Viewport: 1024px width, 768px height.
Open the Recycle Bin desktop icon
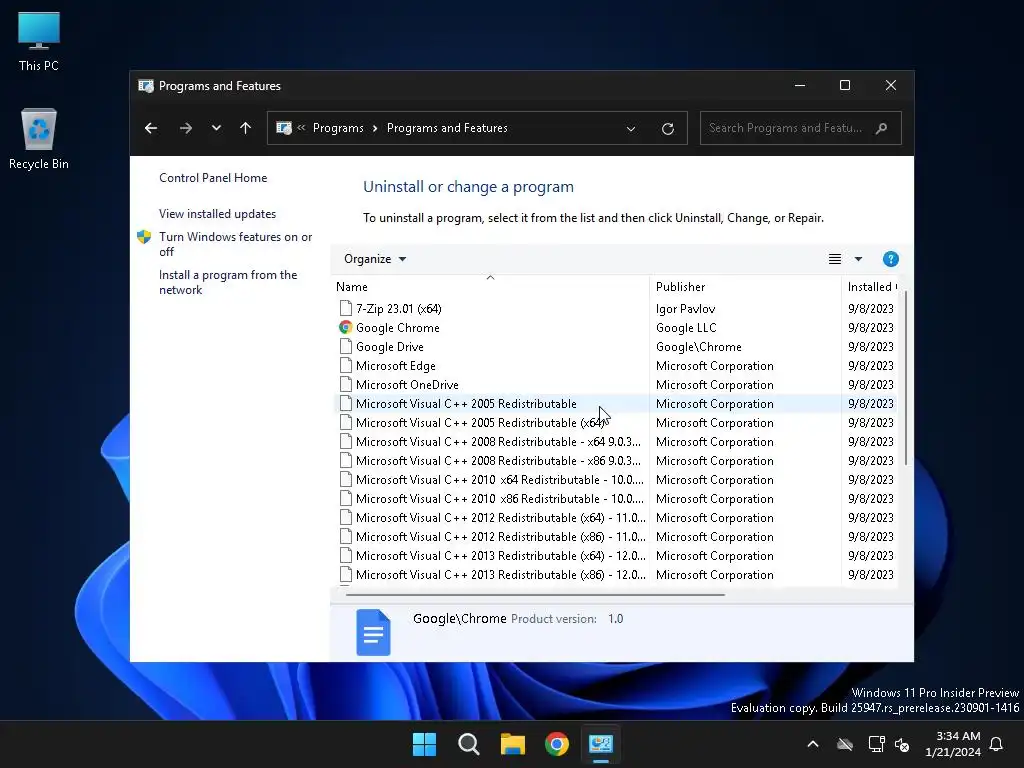39,138
